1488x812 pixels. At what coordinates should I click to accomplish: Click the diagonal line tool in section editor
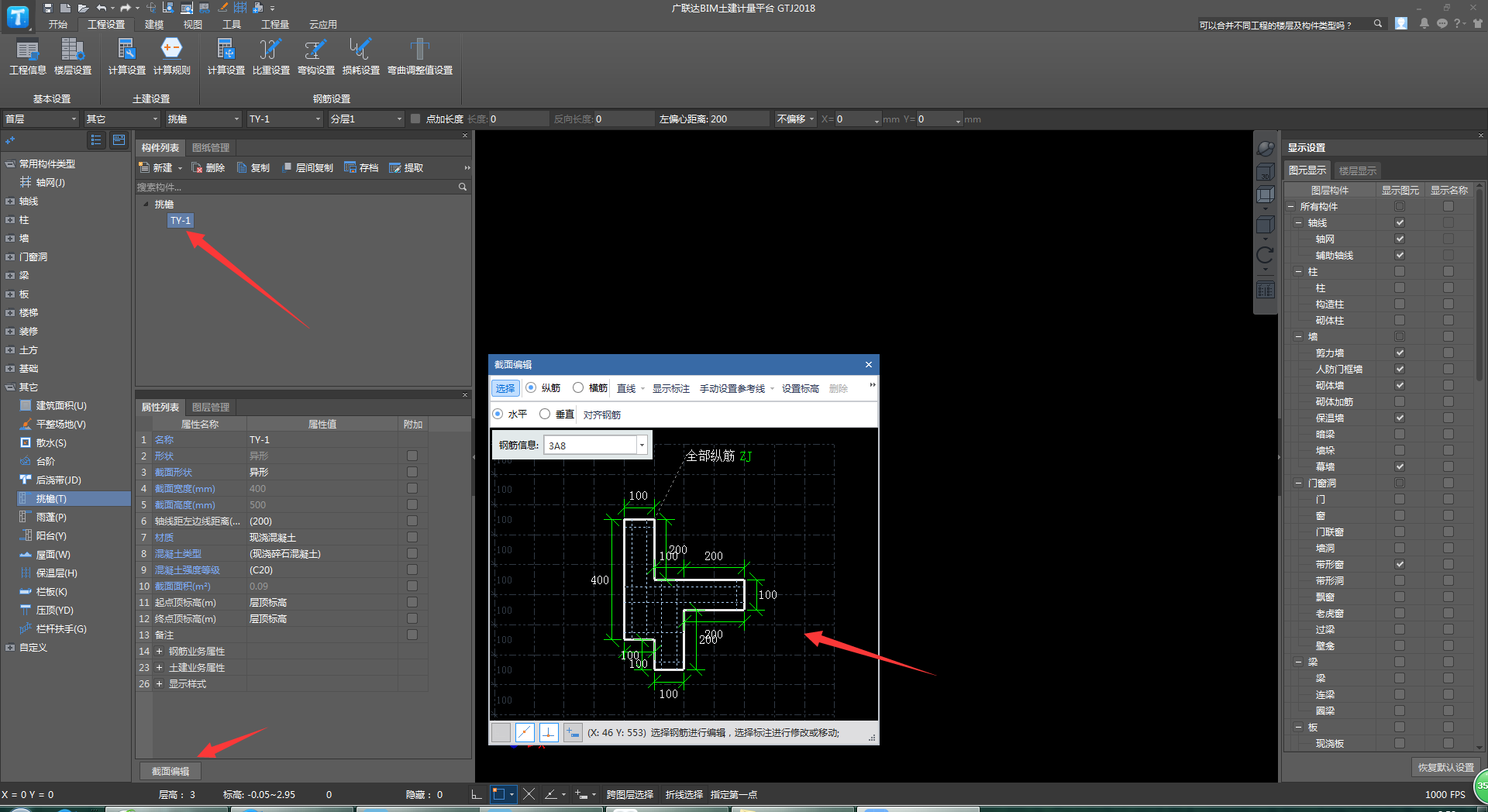click(x=525, y=732)
